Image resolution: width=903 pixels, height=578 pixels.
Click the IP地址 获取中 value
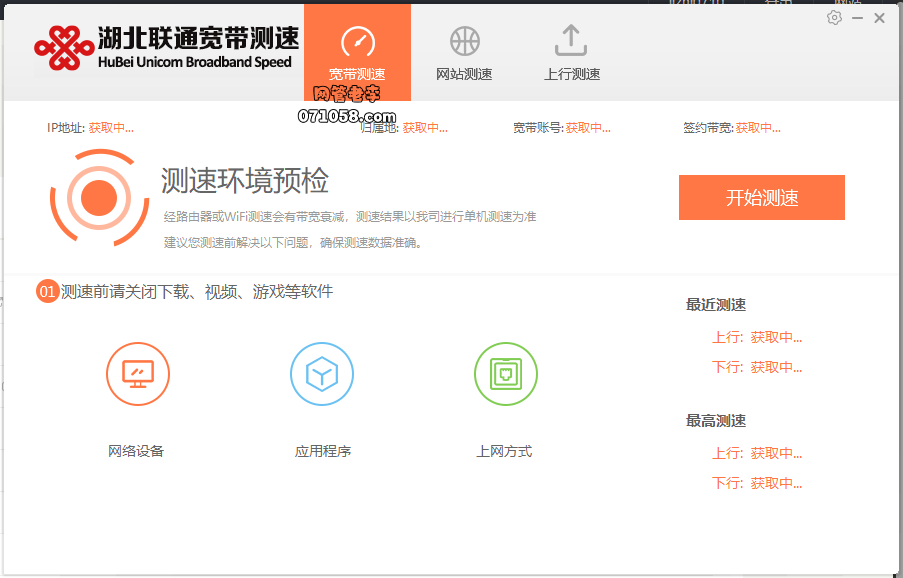(110, 128)
